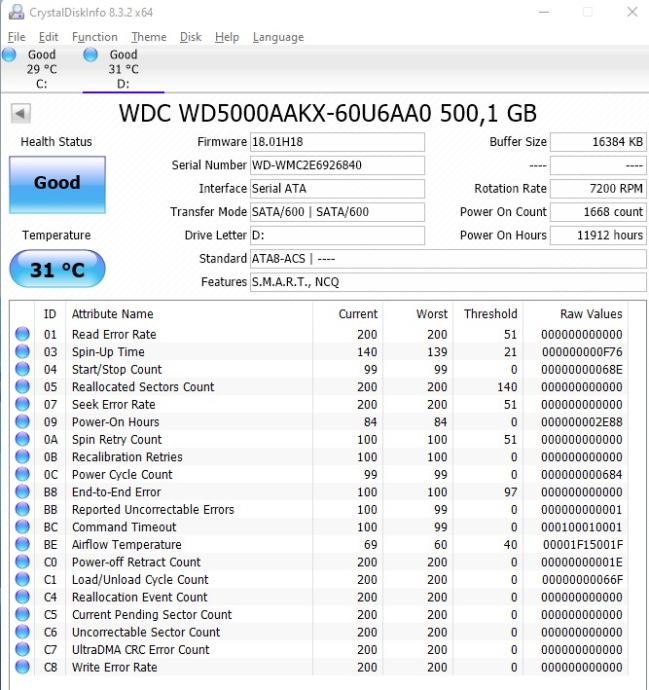Click the CrystalDiskInfo app icon in title bar
This screenshot has width=649, height=690.
pos(16,12)
